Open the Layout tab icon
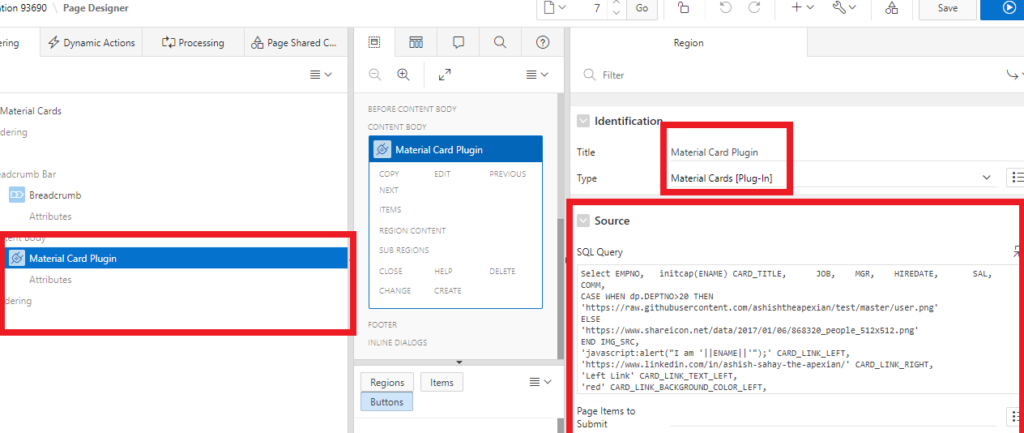The width and height of the screenshot is (1024, 433). click(x=375, y=43)
